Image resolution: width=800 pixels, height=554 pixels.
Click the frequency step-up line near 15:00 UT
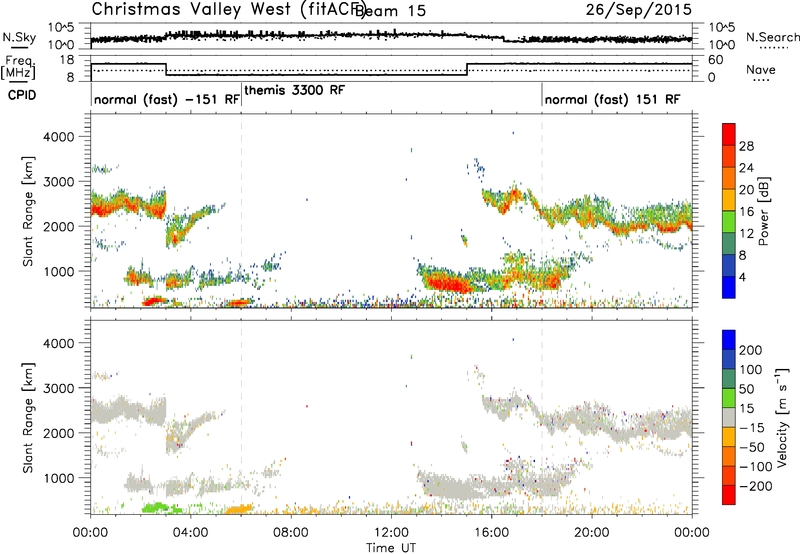[x=467, y=69]
